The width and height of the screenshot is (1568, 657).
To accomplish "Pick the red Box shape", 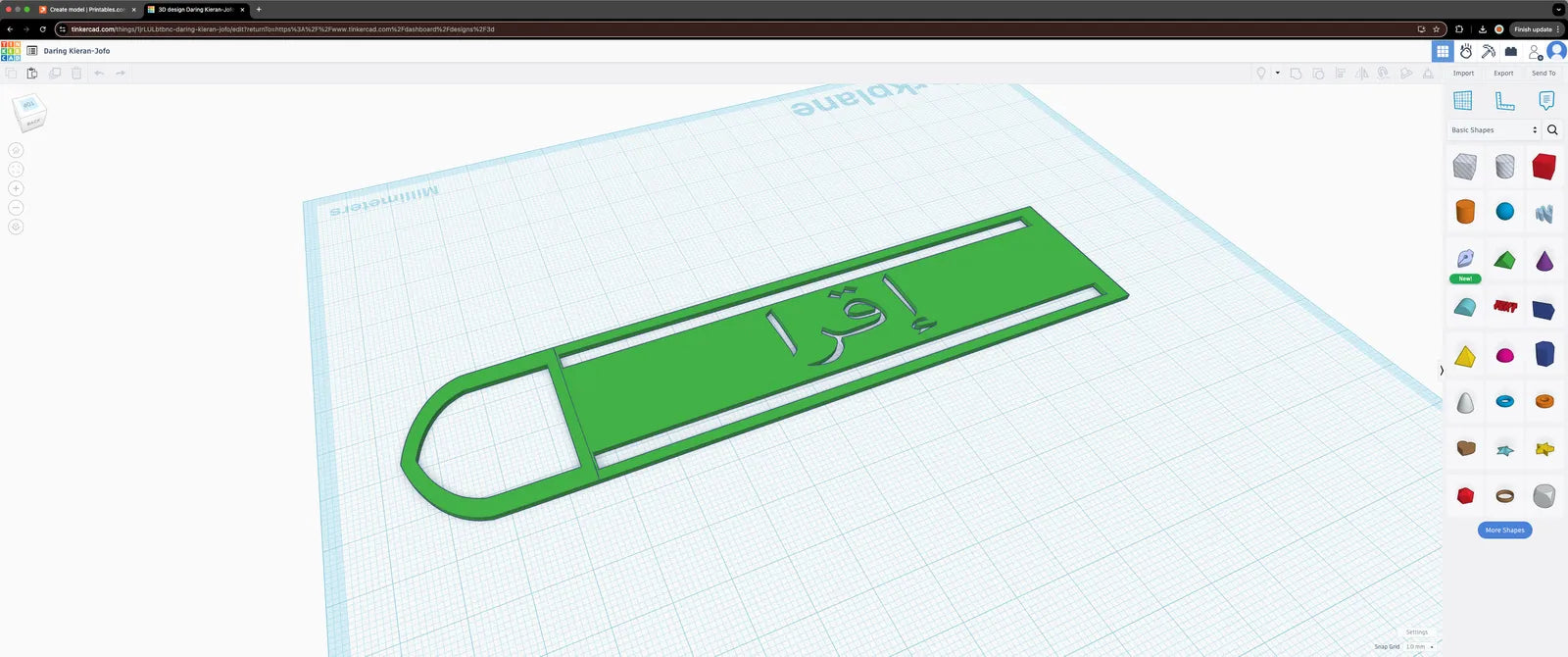I will 1544,167.
